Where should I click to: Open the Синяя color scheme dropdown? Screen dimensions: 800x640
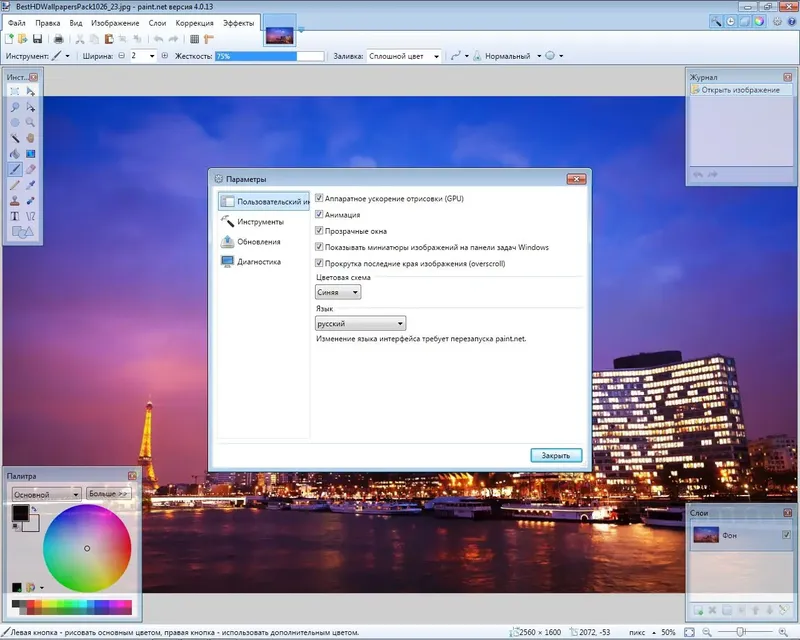[x=337, y=293]
